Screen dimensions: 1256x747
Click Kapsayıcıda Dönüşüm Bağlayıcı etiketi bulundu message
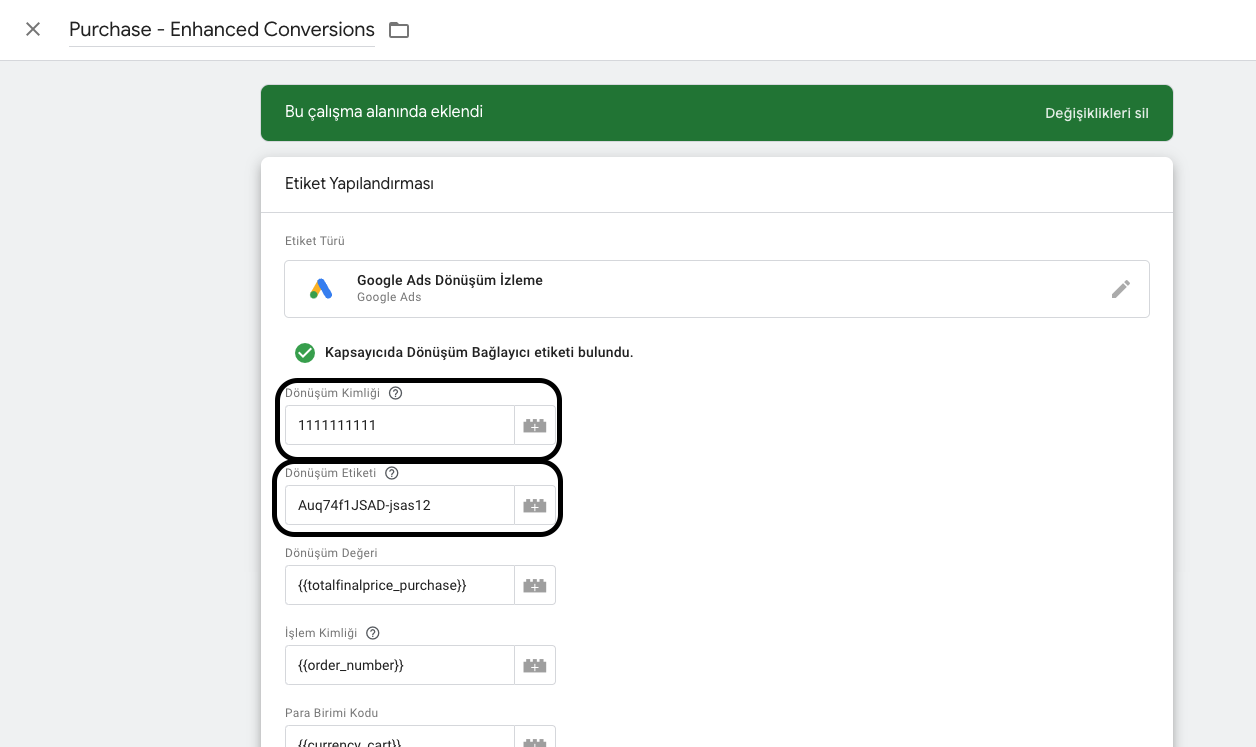tap(479, 353)
